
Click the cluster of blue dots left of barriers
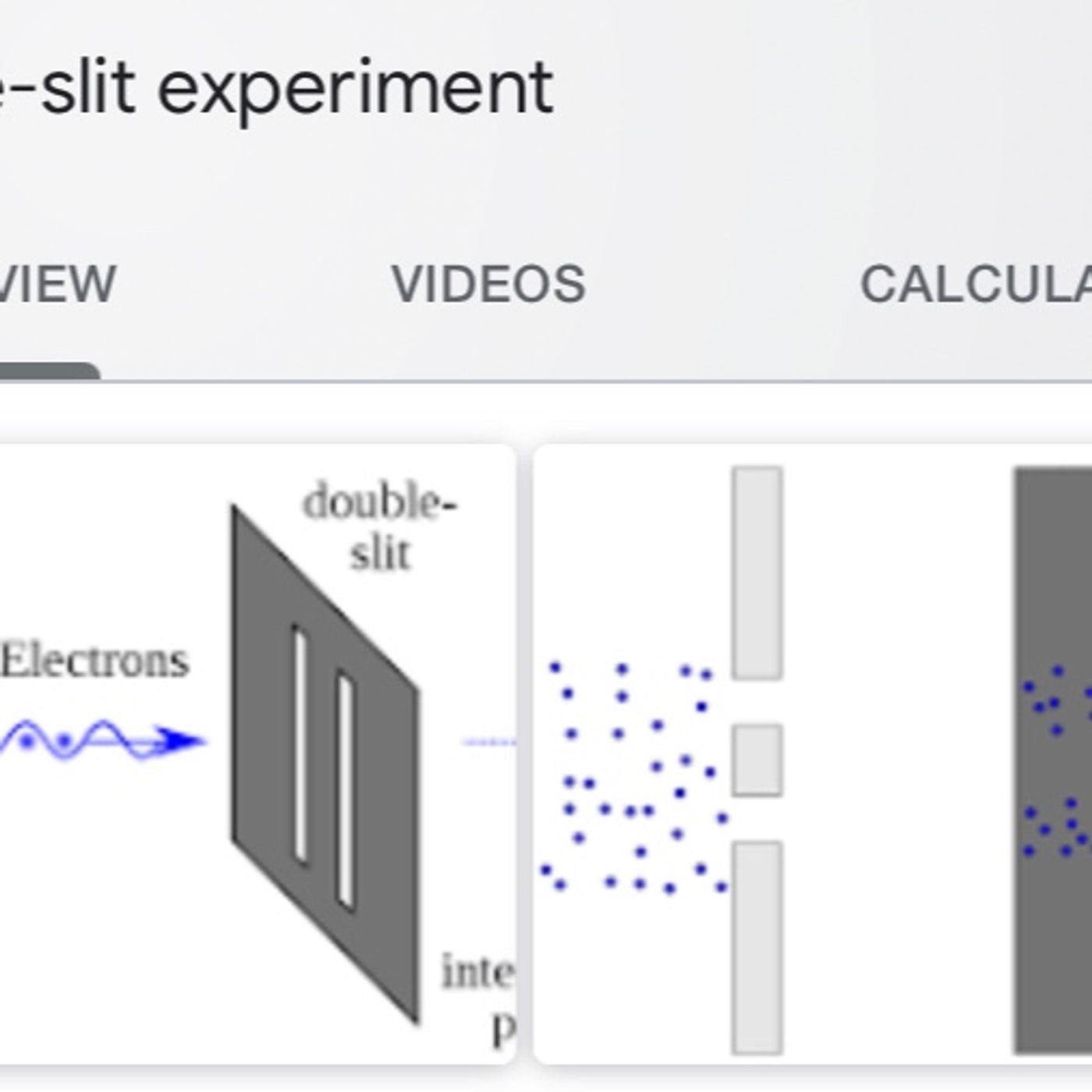633,778
